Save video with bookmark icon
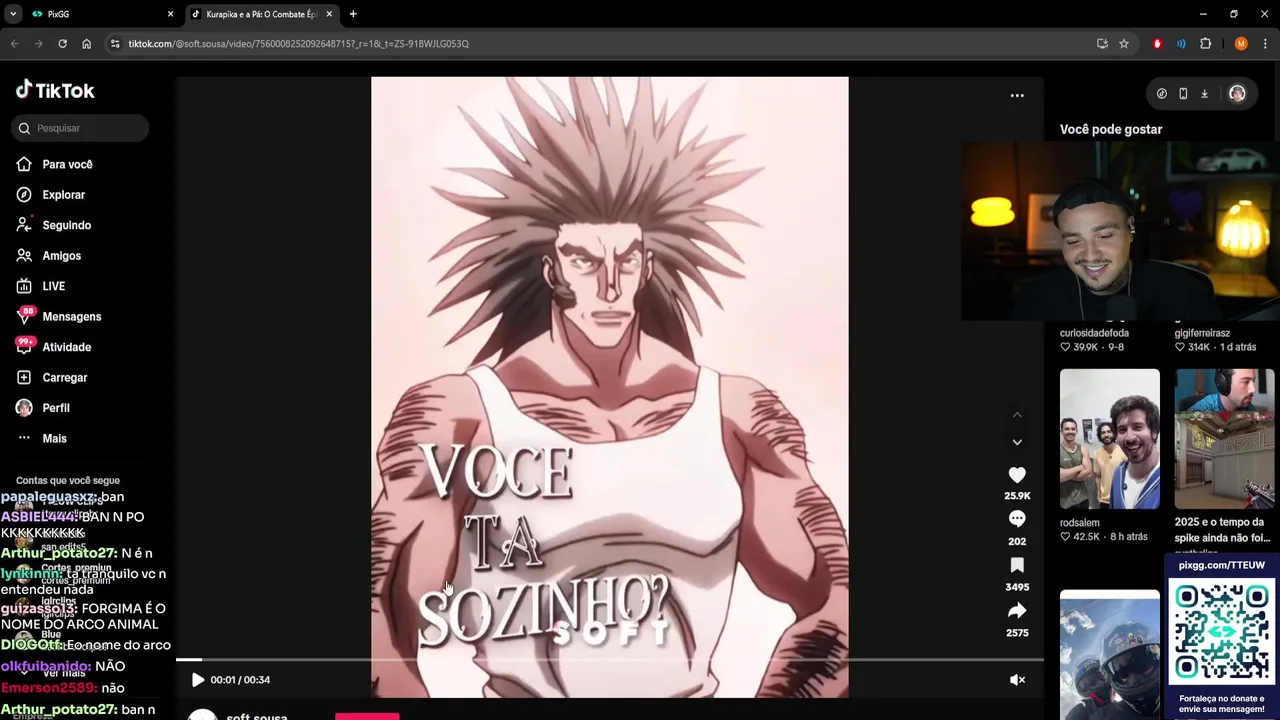Screen dimensions: 1280x720 click(1017, 565)
